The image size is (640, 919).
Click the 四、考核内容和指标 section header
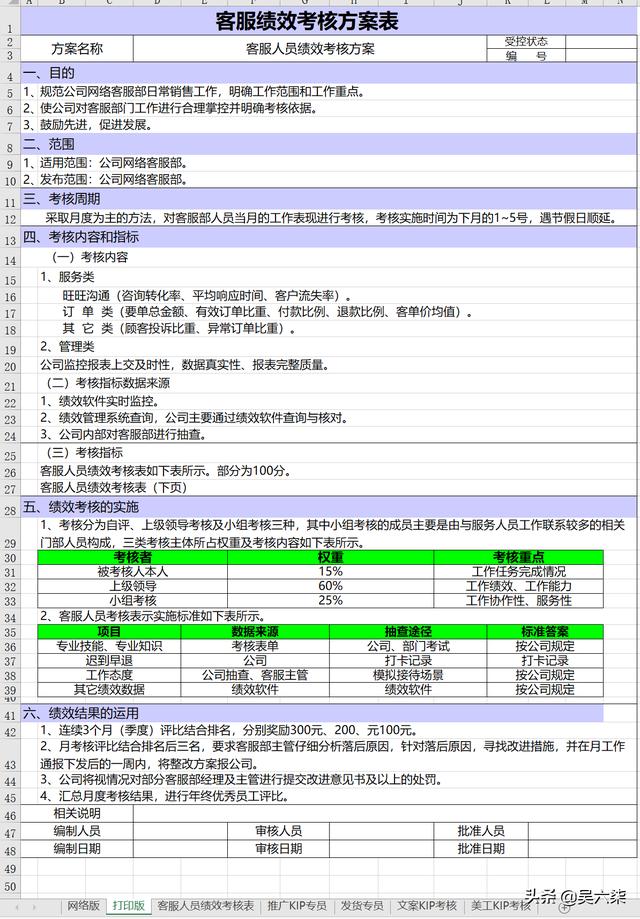328,237
